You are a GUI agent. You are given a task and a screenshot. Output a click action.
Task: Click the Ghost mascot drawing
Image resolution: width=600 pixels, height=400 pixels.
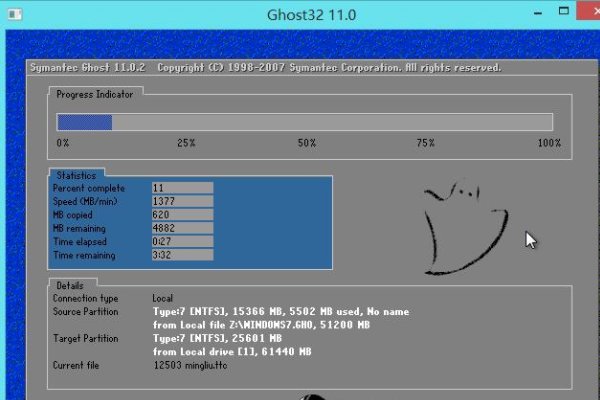click(x=466, y=227)
